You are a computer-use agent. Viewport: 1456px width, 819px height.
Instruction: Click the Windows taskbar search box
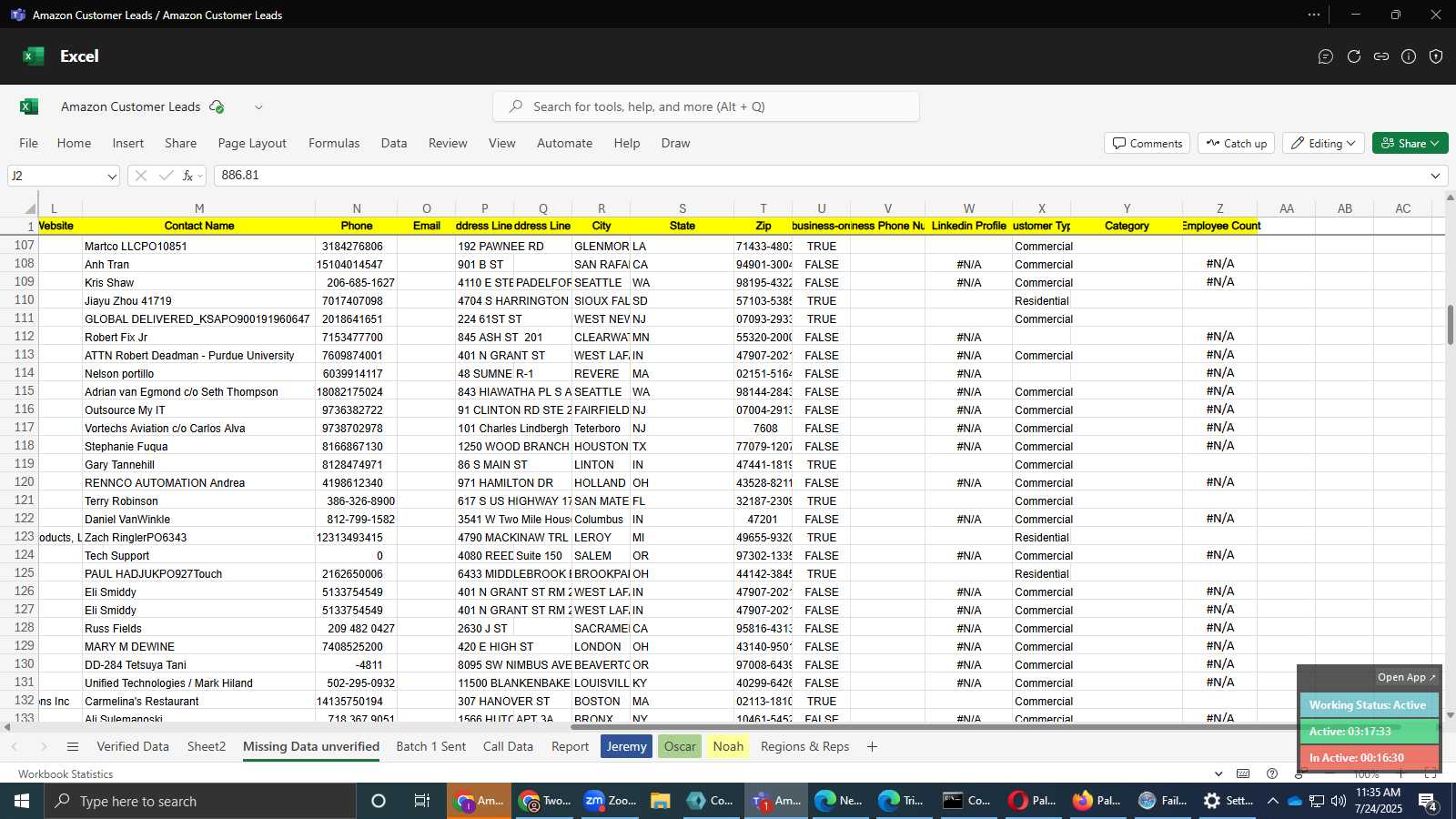point(200,801)
